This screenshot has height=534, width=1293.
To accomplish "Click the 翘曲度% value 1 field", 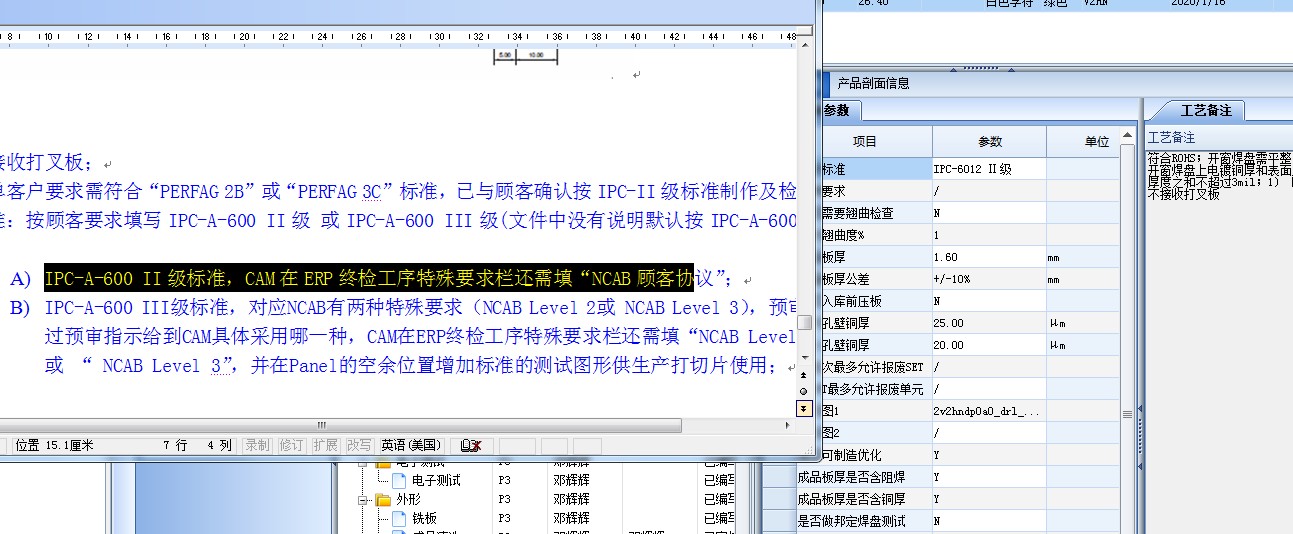I will click(990, 235).
